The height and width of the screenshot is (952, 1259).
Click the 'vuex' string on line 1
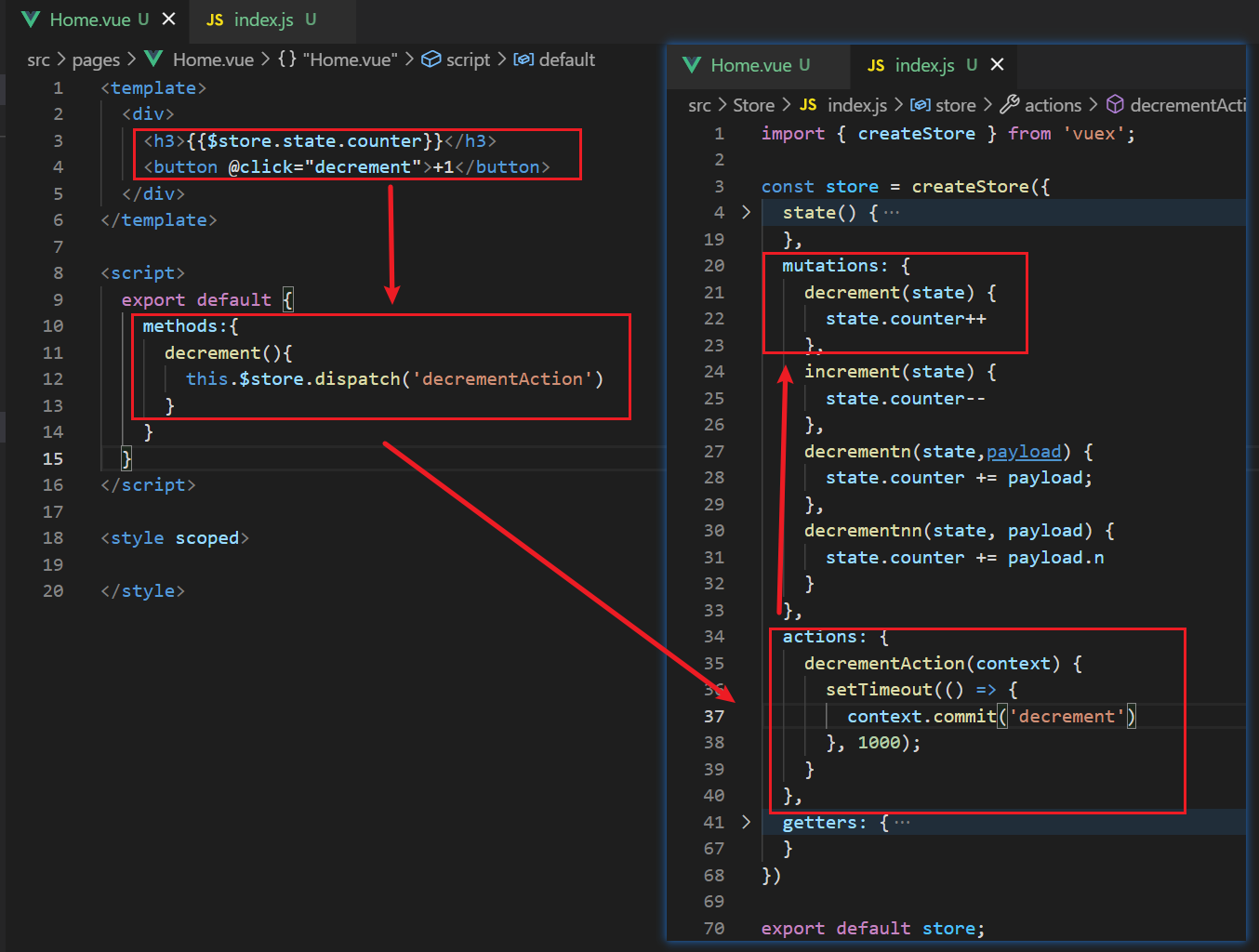pos(1094,134)
